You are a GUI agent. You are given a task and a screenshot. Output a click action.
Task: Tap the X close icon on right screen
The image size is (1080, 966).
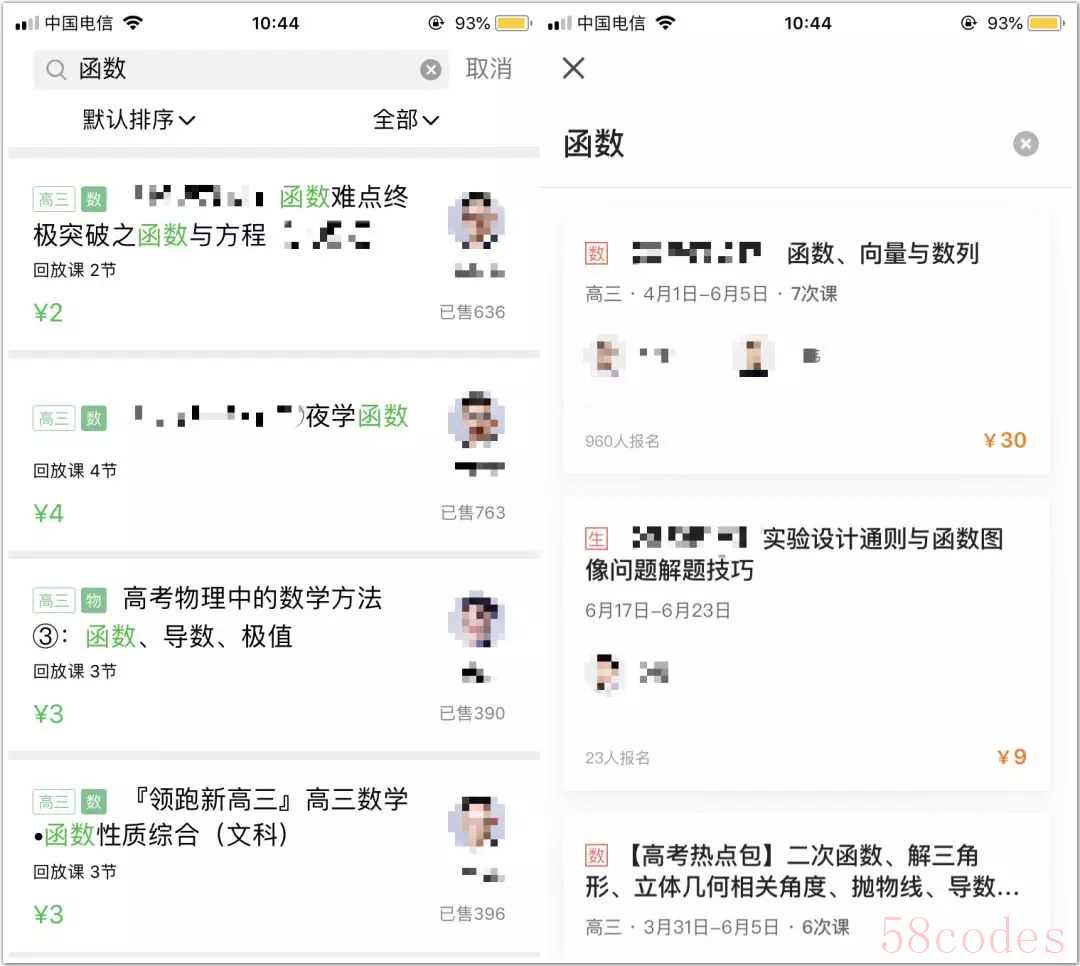click(x=573, y=68)
